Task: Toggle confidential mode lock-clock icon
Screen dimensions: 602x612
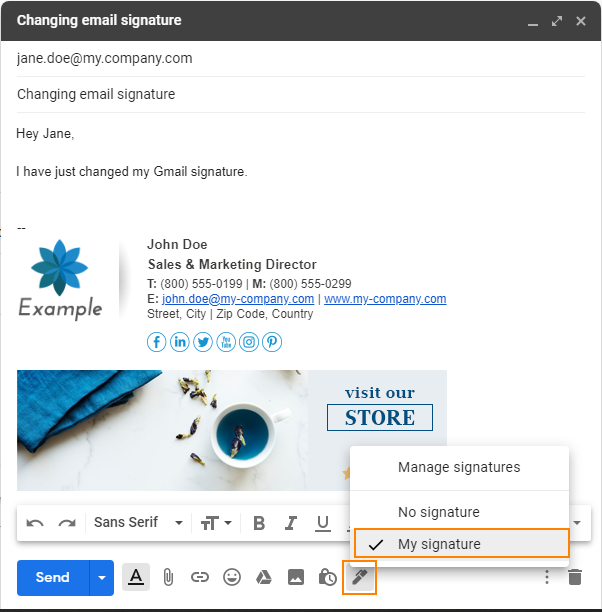Action: pos(328,577)
